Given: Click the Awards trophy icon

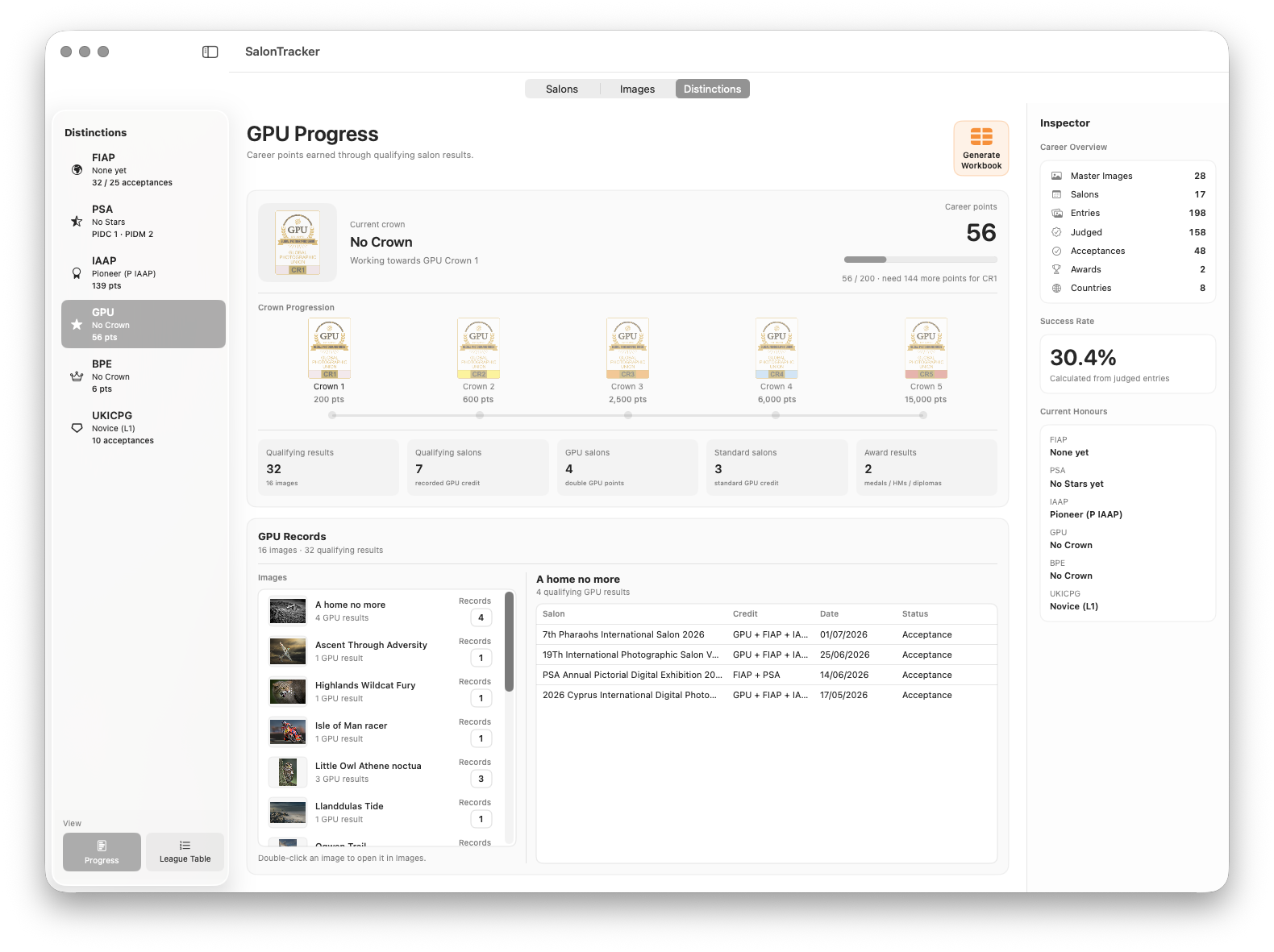Looking at the screenshot, I should click(1056, 269).
